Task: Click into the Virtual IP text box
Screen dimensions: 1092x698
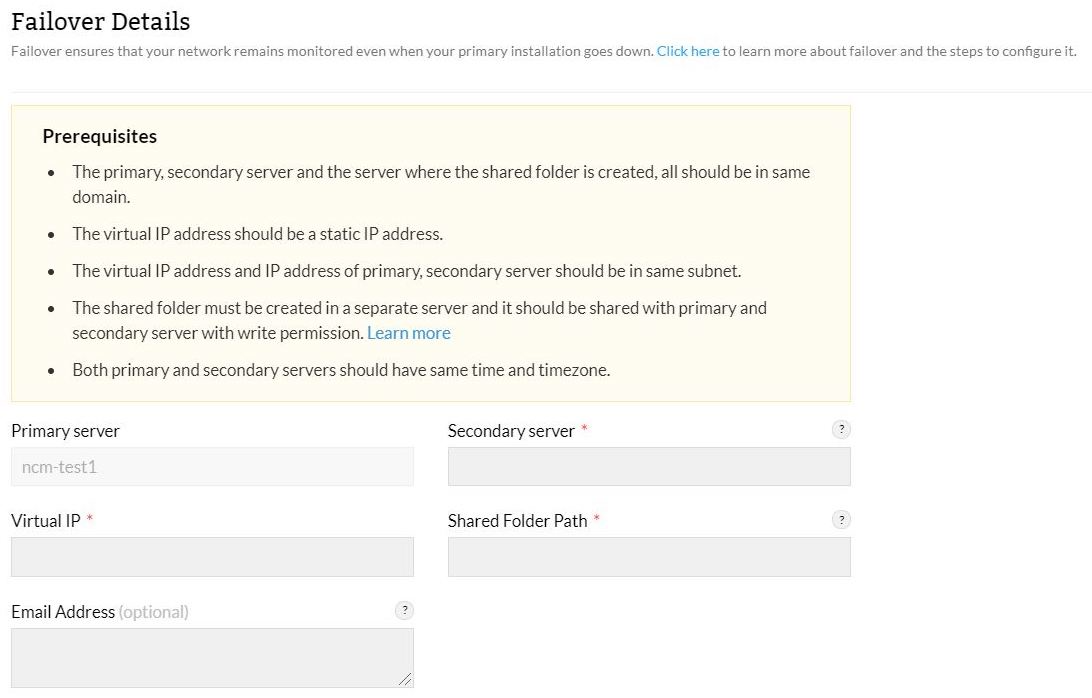Action: click(212, 557)
